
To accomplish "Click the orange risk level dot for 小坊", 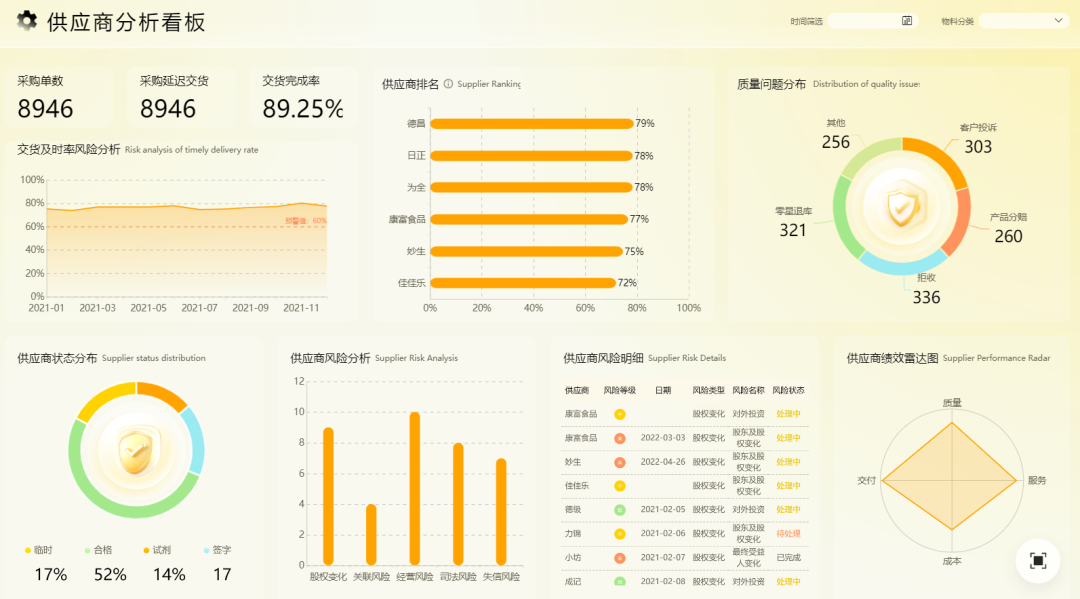I will click(x=620, y=558).
